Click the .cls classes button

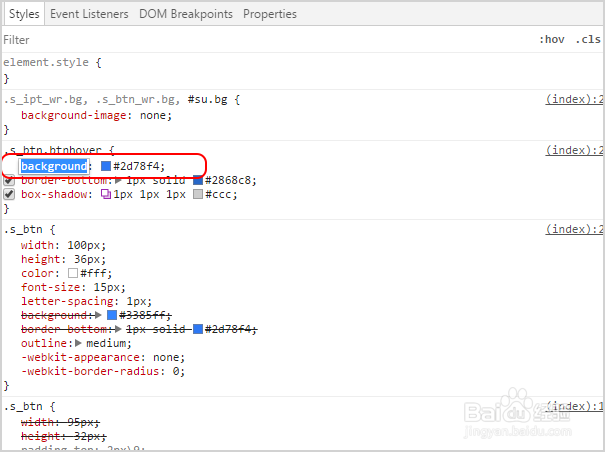point(588,40)
